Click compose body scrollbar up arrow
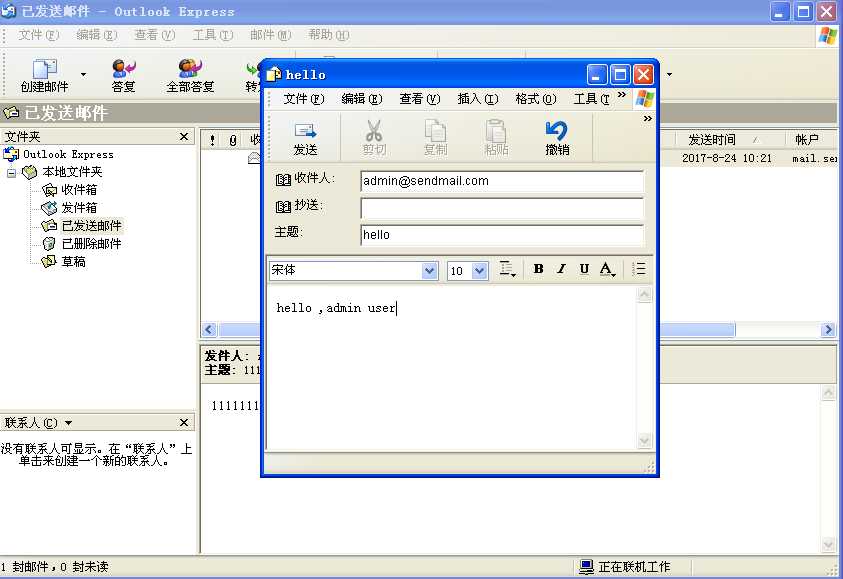The image size is (843, 579). point(644,295)
